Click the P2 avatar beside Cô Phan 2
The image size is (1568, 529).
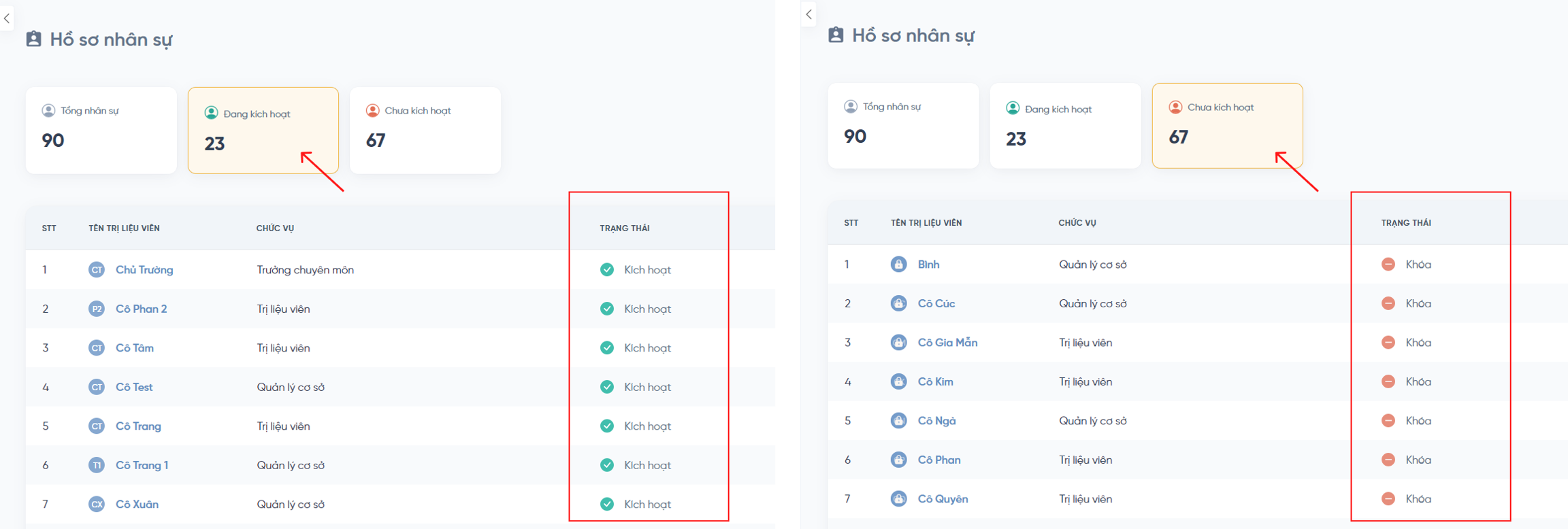tap(97, 309)
